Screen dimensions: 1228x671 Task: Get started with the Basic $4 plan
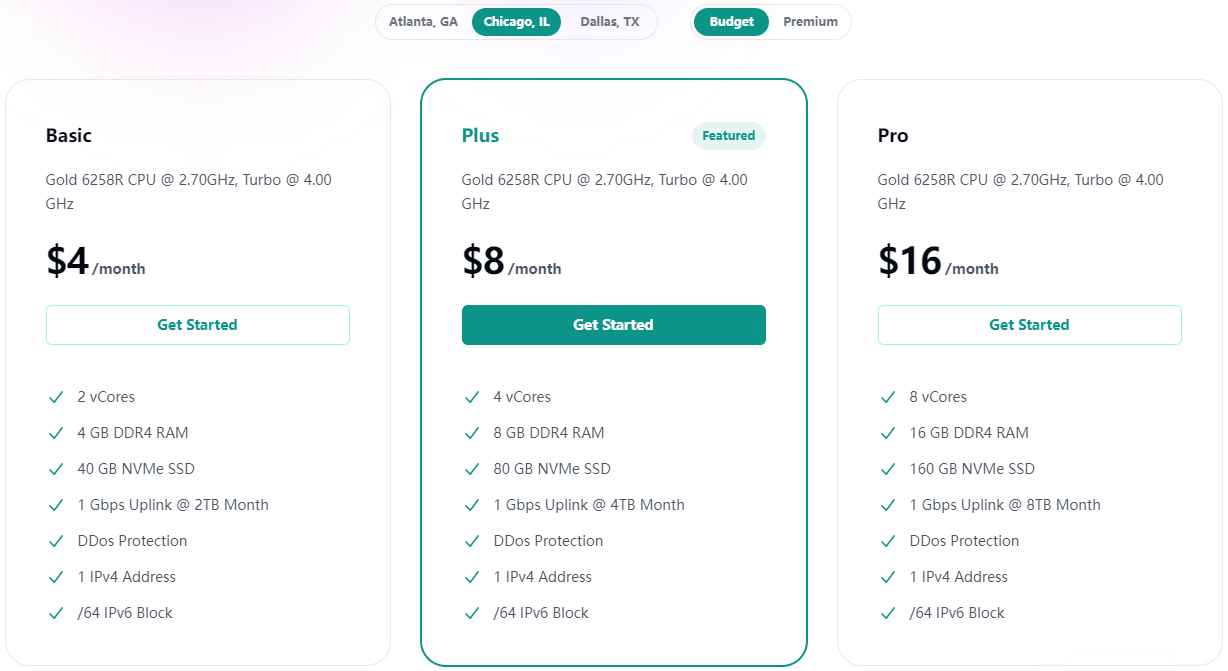[x=198, y=325]
